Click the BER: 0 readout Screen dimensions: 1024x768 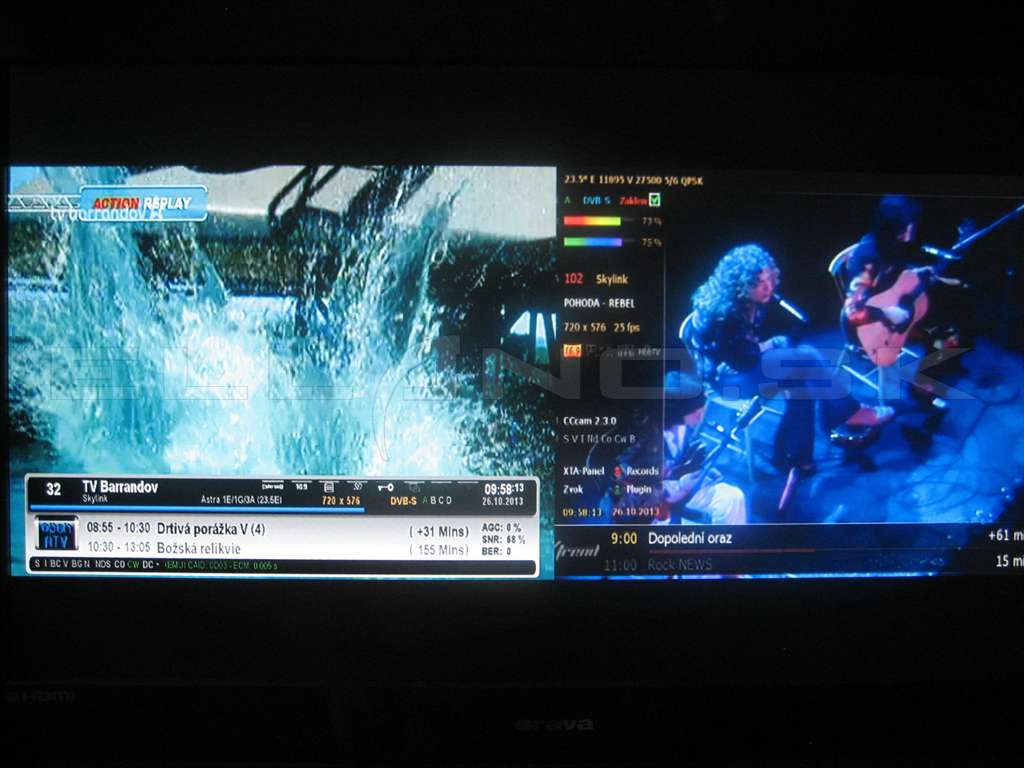point(496,552)
